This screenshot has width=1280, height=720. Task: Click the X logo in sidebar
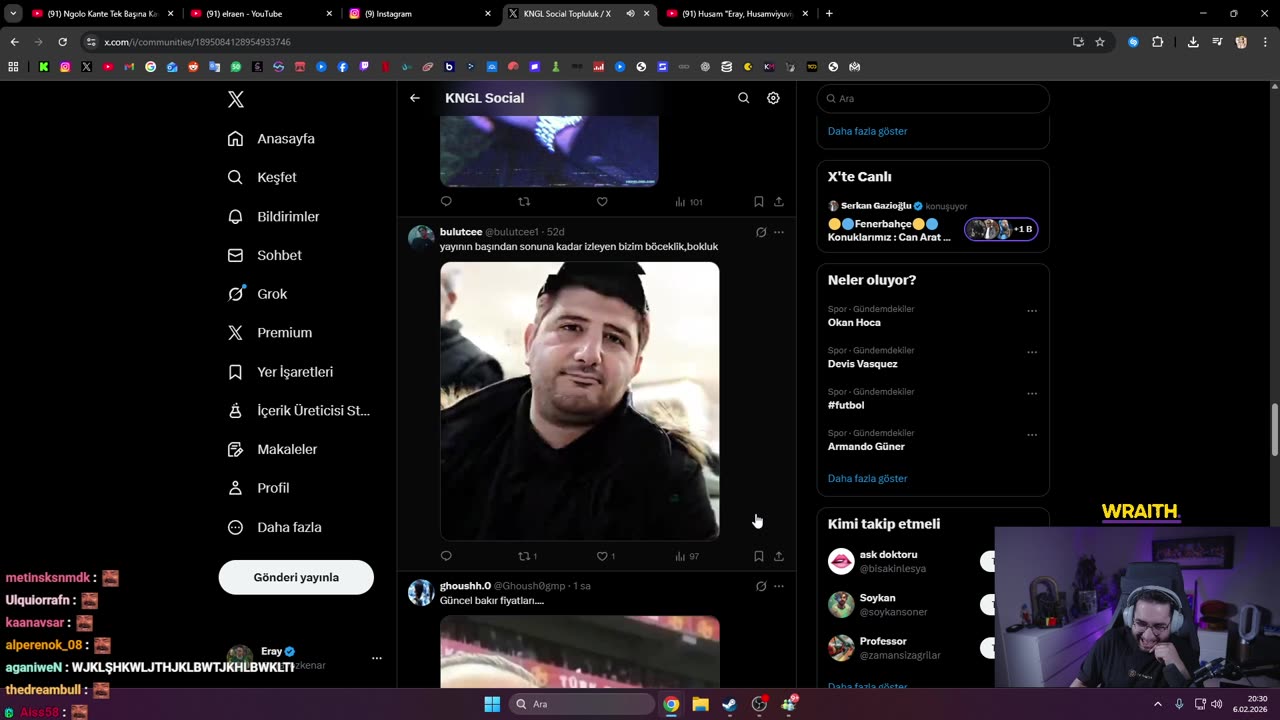click(236, 99)
